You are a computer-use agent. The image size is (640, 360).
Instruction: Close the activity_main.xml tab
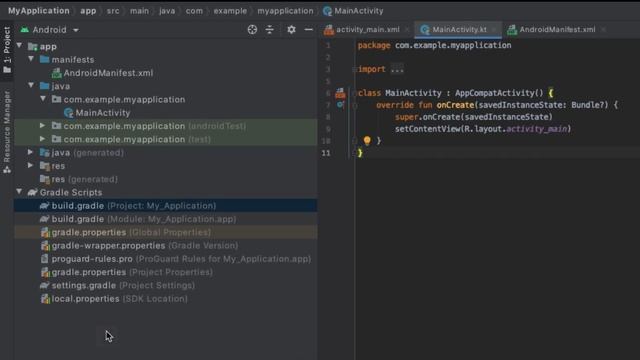407,29
